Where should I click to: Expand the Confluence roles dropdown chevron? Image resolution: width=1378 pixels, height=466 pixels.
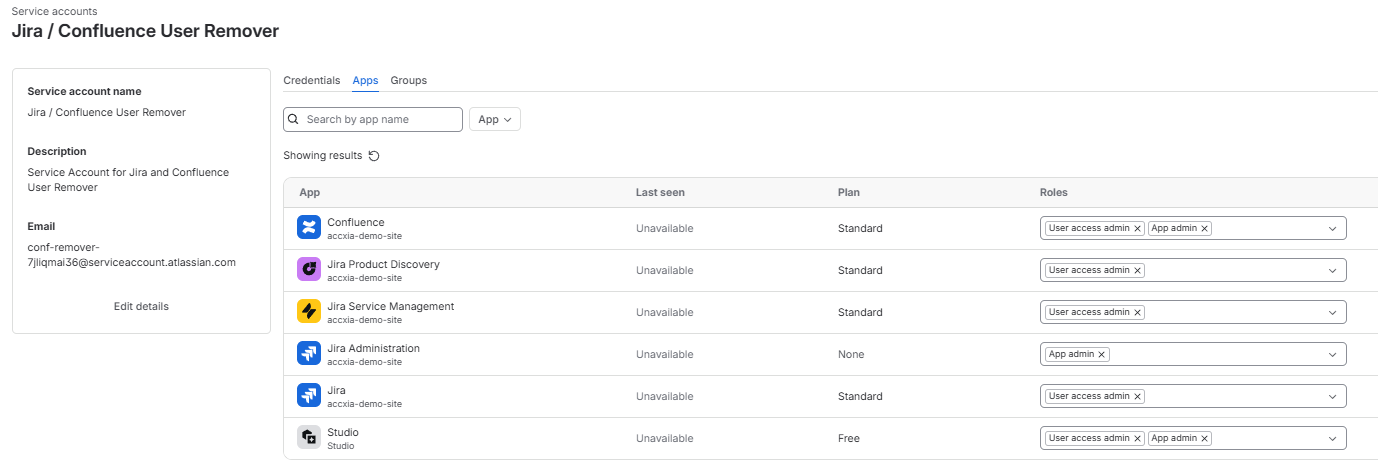(x=1332, y=228)
